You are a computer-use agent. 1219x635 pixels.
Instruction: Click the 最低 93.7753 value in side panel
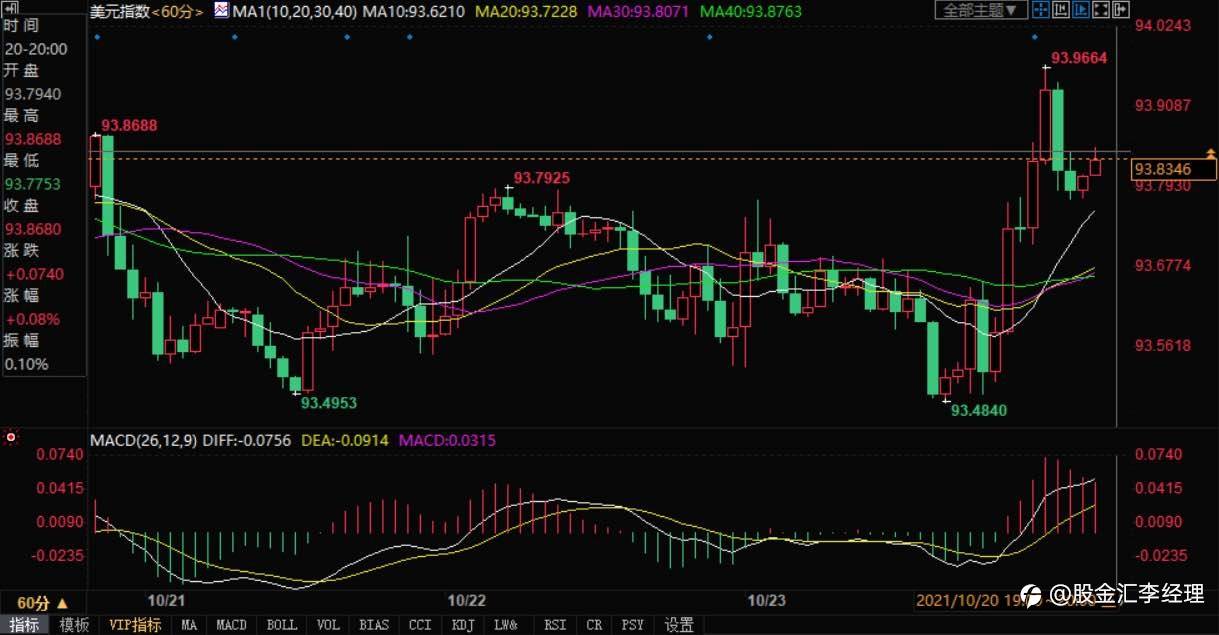(x=33, y=184)
